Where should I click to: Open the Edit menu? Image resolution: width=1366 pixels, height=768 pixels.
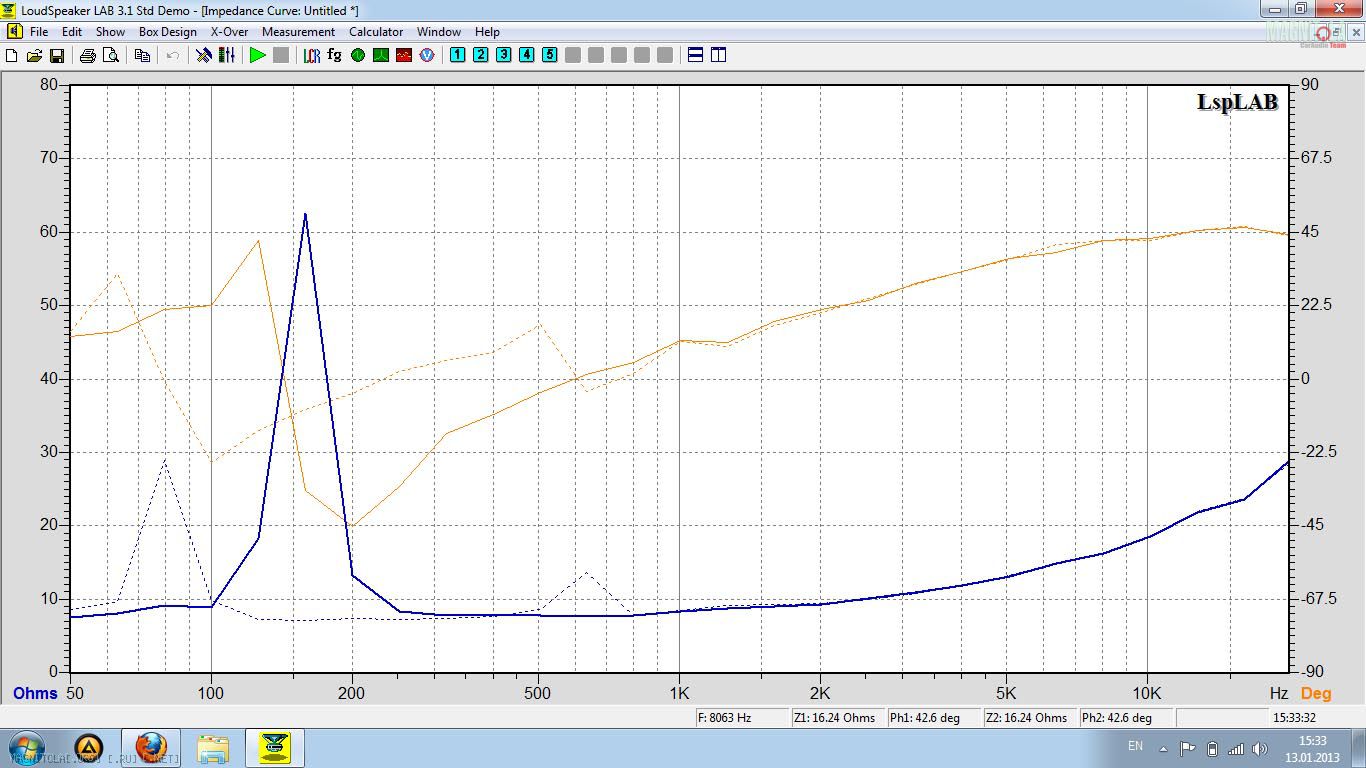pyautogui.click(x=72, y=32)
